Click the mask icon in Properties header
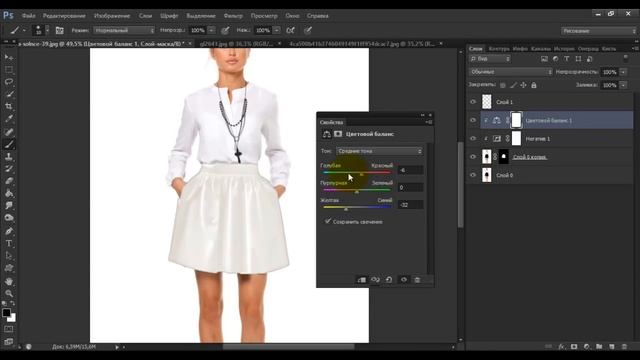This screenshot has height=360, width=640. pyautogui.click(x=338, y=134)
